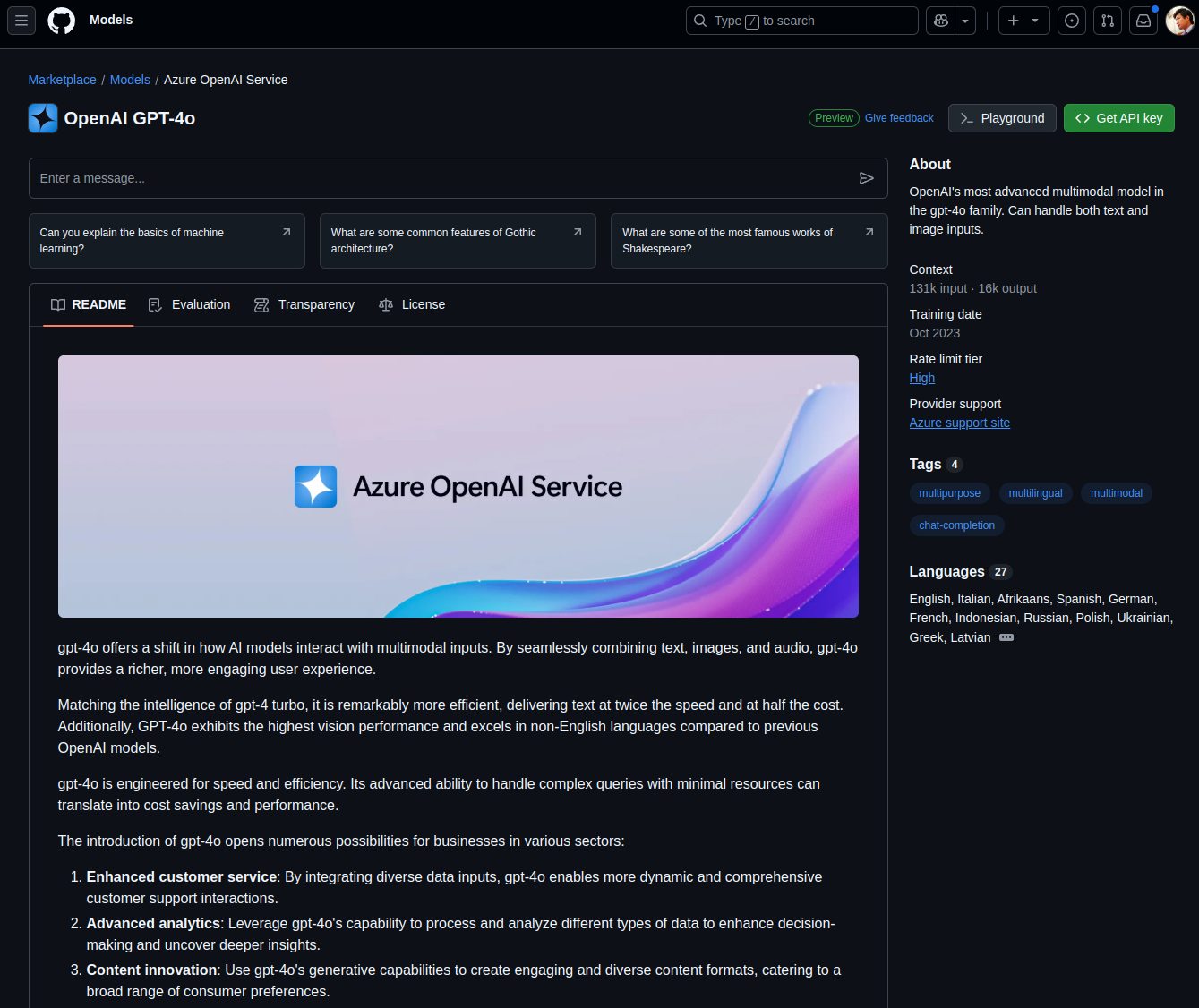
Task: Switch to the Transparency tab
Action: (x=304, y=304)
